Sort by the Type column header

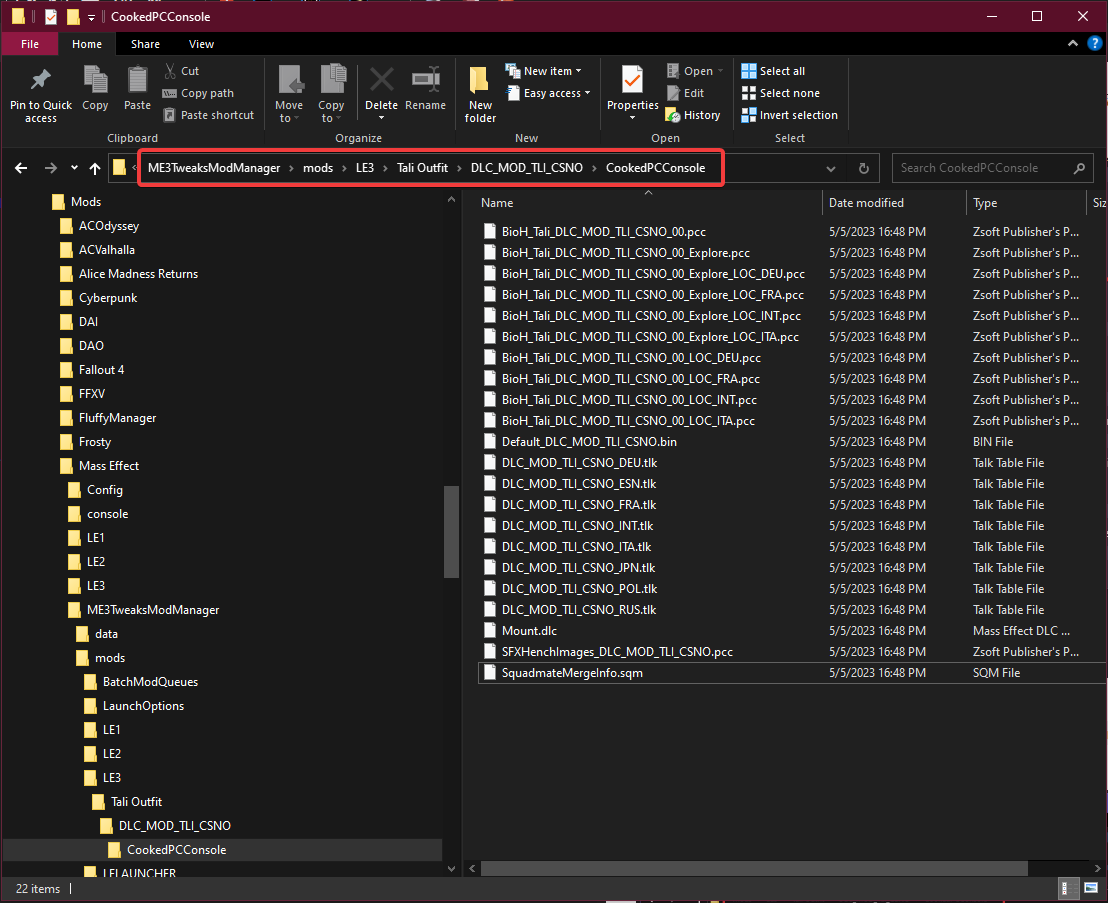[985, 203]
